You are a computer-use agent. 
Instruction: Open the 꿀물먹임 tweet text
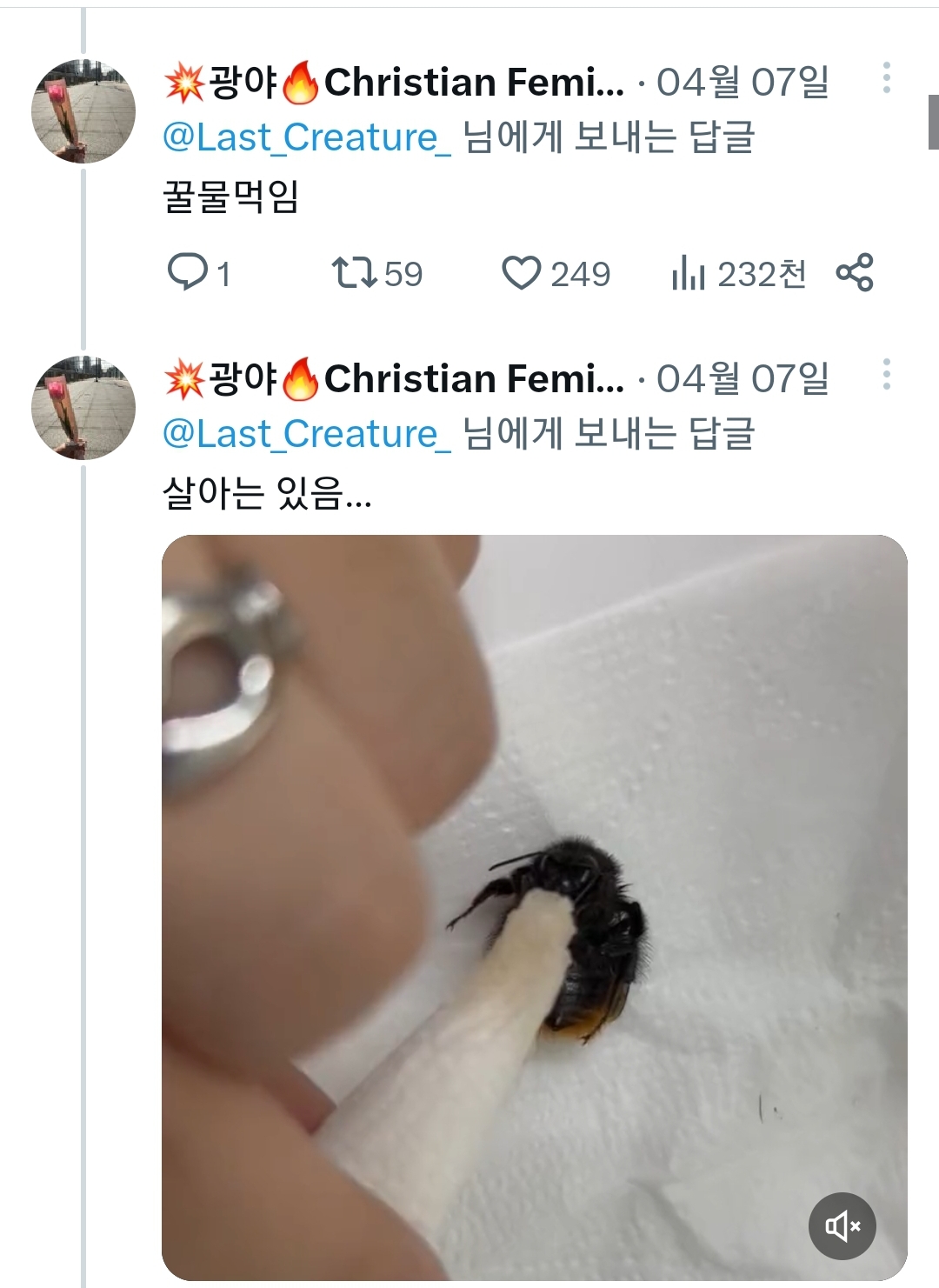pyautogui.click(x=231, y=197)
